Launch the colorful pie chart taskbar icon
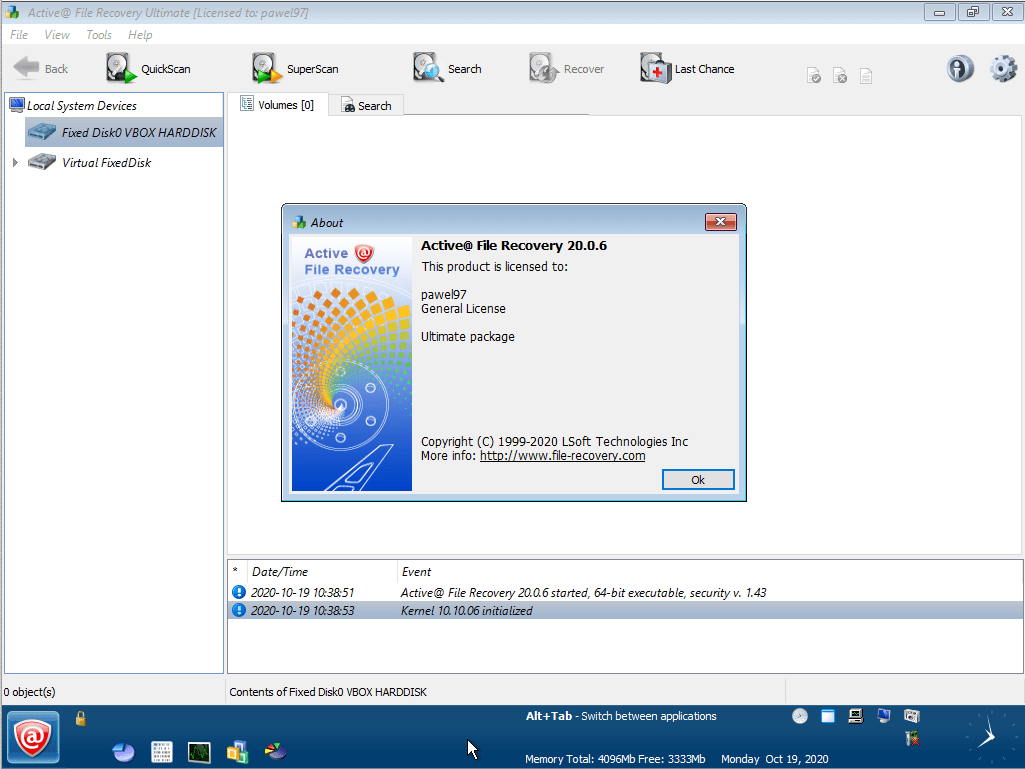 tap(275, 751)
